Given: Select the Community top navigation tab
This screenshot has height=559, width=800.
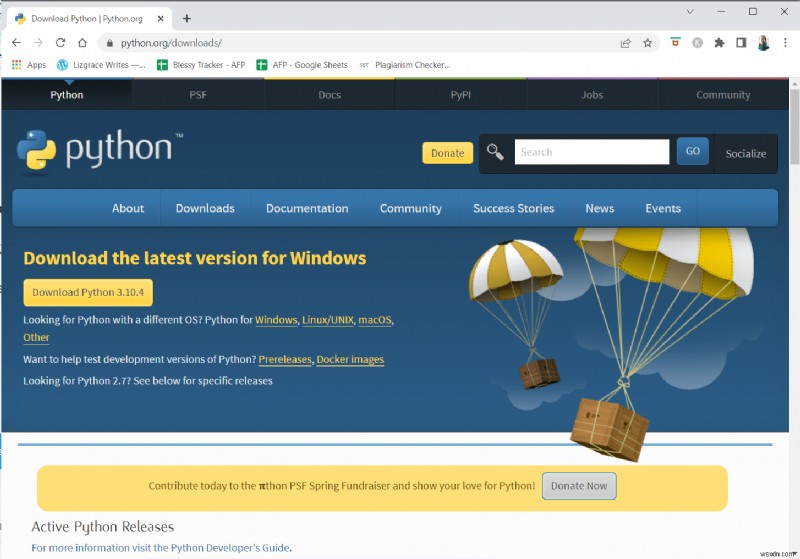Looking at the screenshot, I should pyautogui.click(x=723, y=95).
